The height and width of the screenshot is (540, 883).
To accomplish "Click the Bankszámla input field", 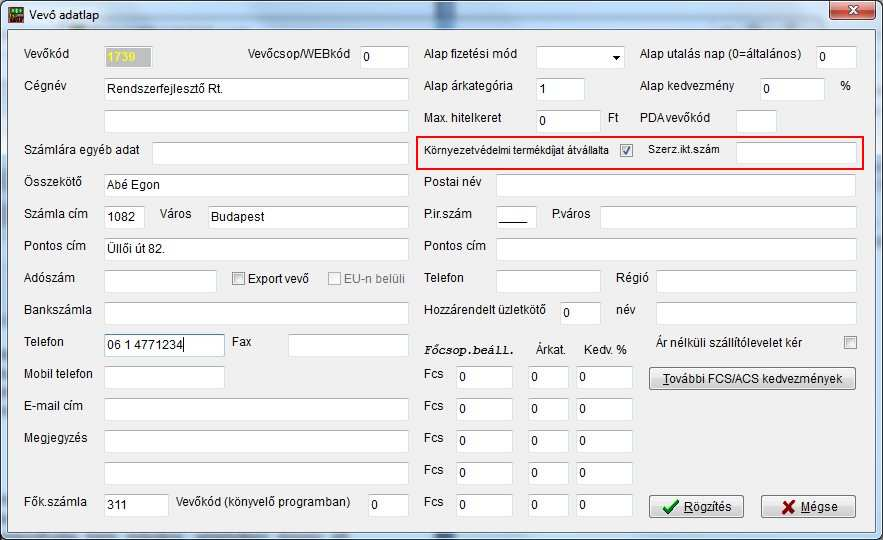I will pyautogui.click(x=257, y=313).
